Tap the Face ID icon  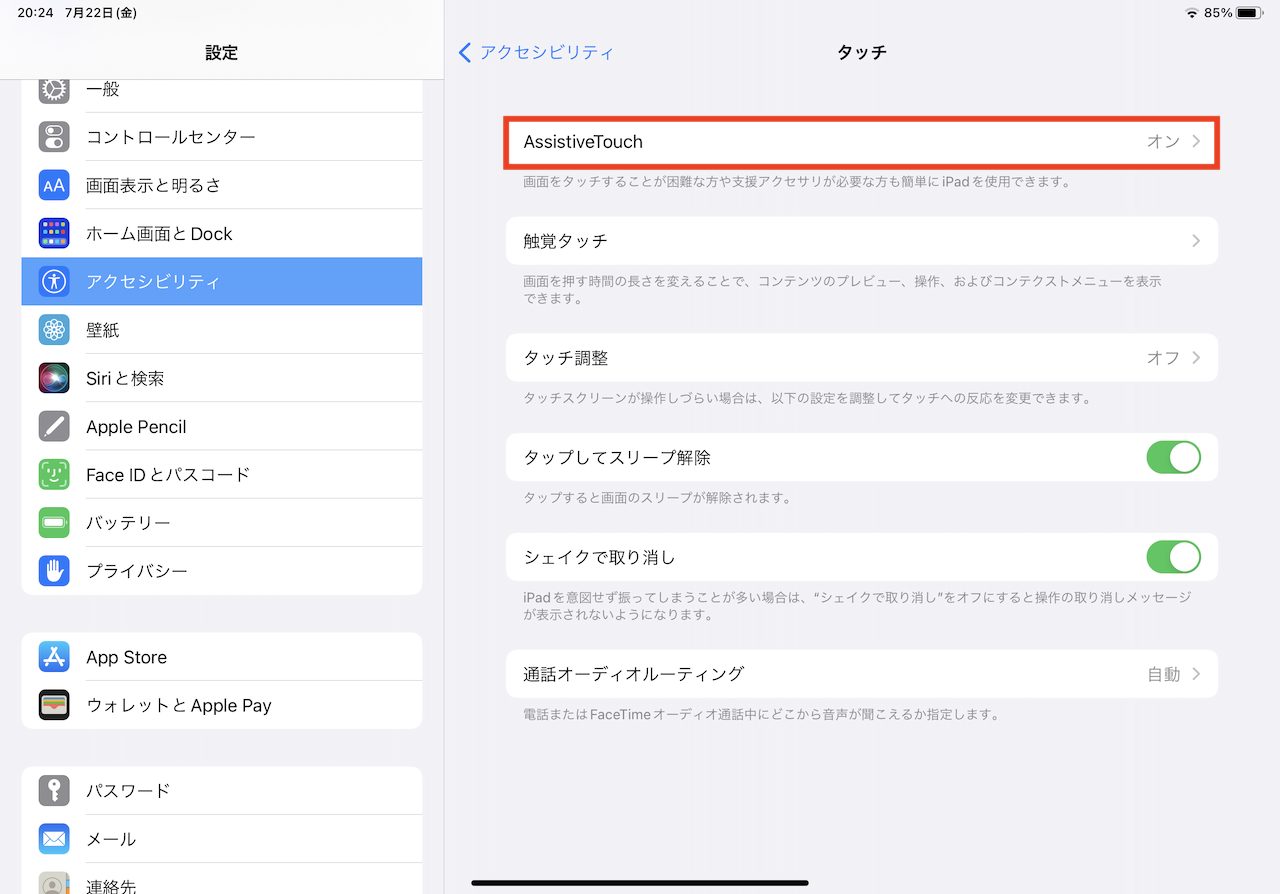click(54, 475)
